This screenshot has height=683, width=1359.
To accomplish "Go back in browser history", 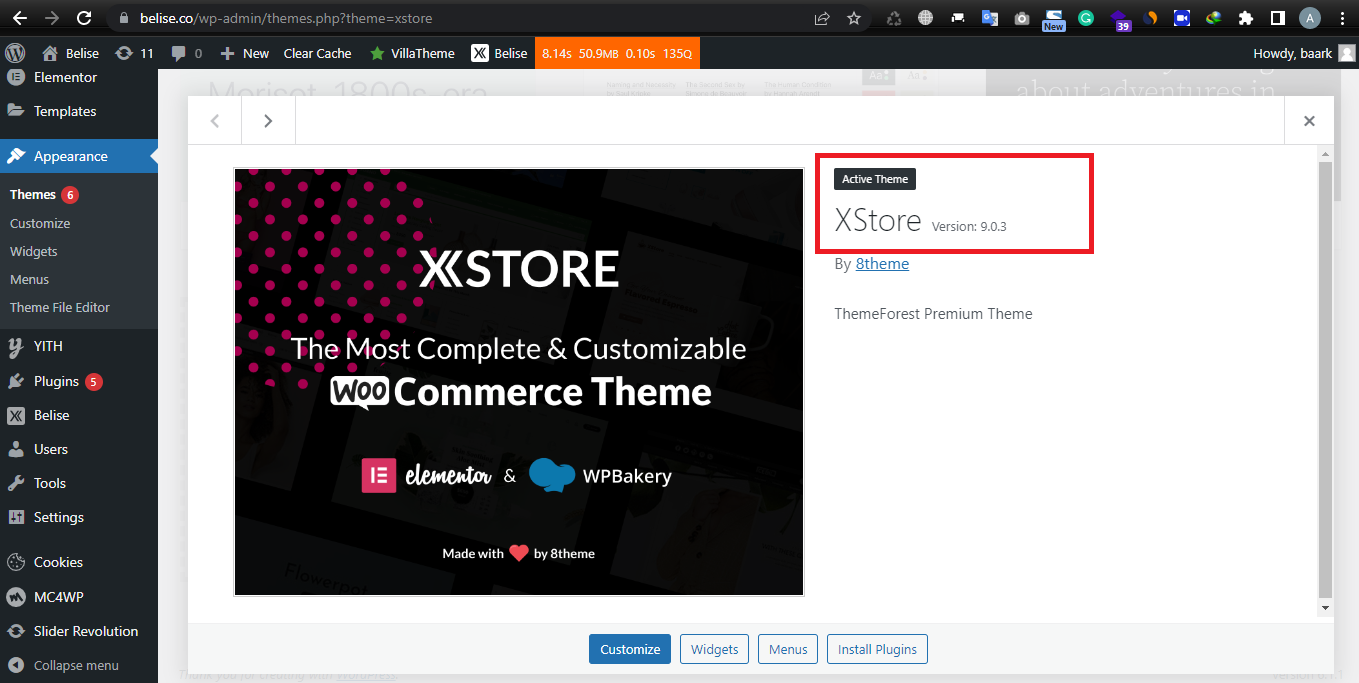I will click(20, 18).
